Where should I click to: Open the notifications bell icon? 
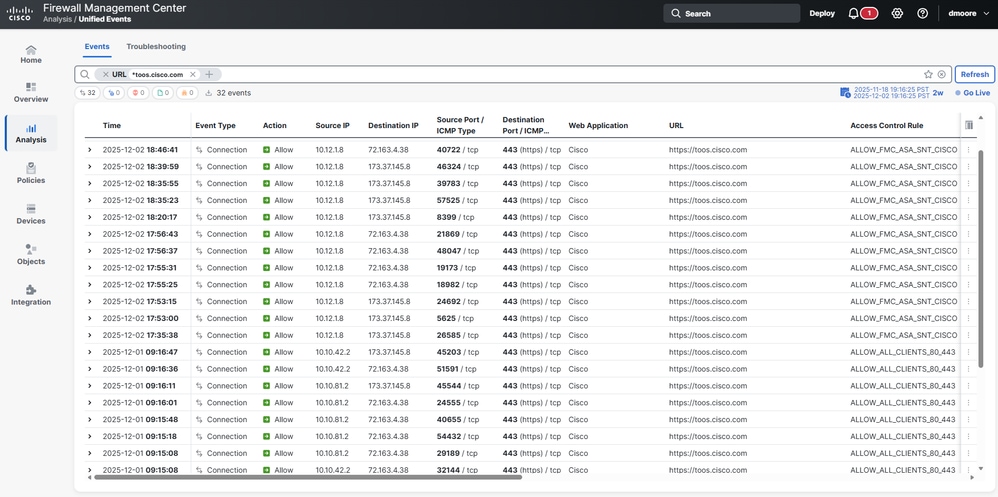tap(854, 13)
